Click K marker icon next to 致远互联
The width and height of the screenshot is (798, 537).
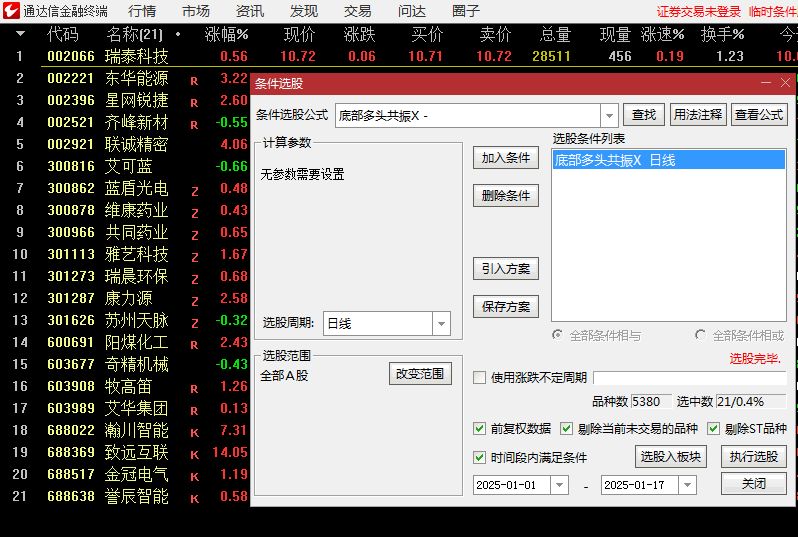click(x=194, y=455)
